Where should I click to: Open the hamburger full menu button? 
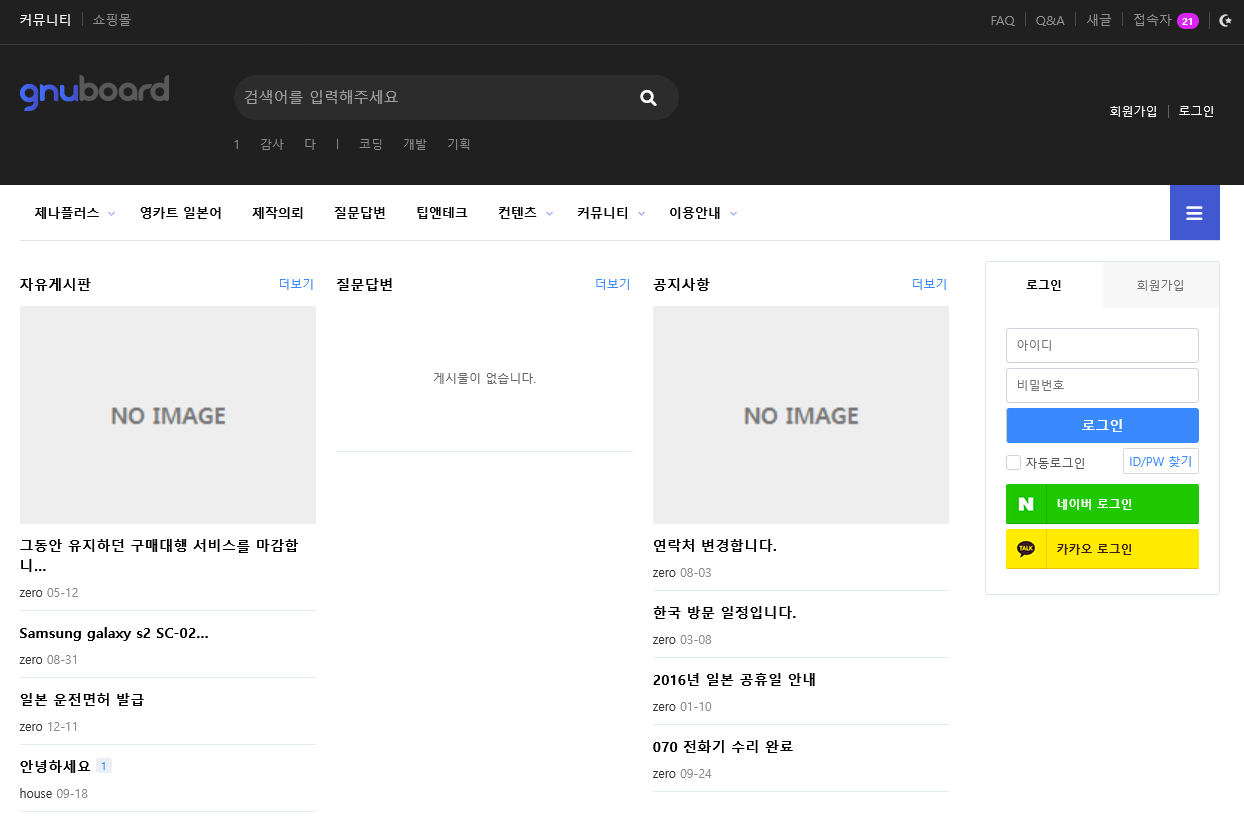[x=1194, y=213]
